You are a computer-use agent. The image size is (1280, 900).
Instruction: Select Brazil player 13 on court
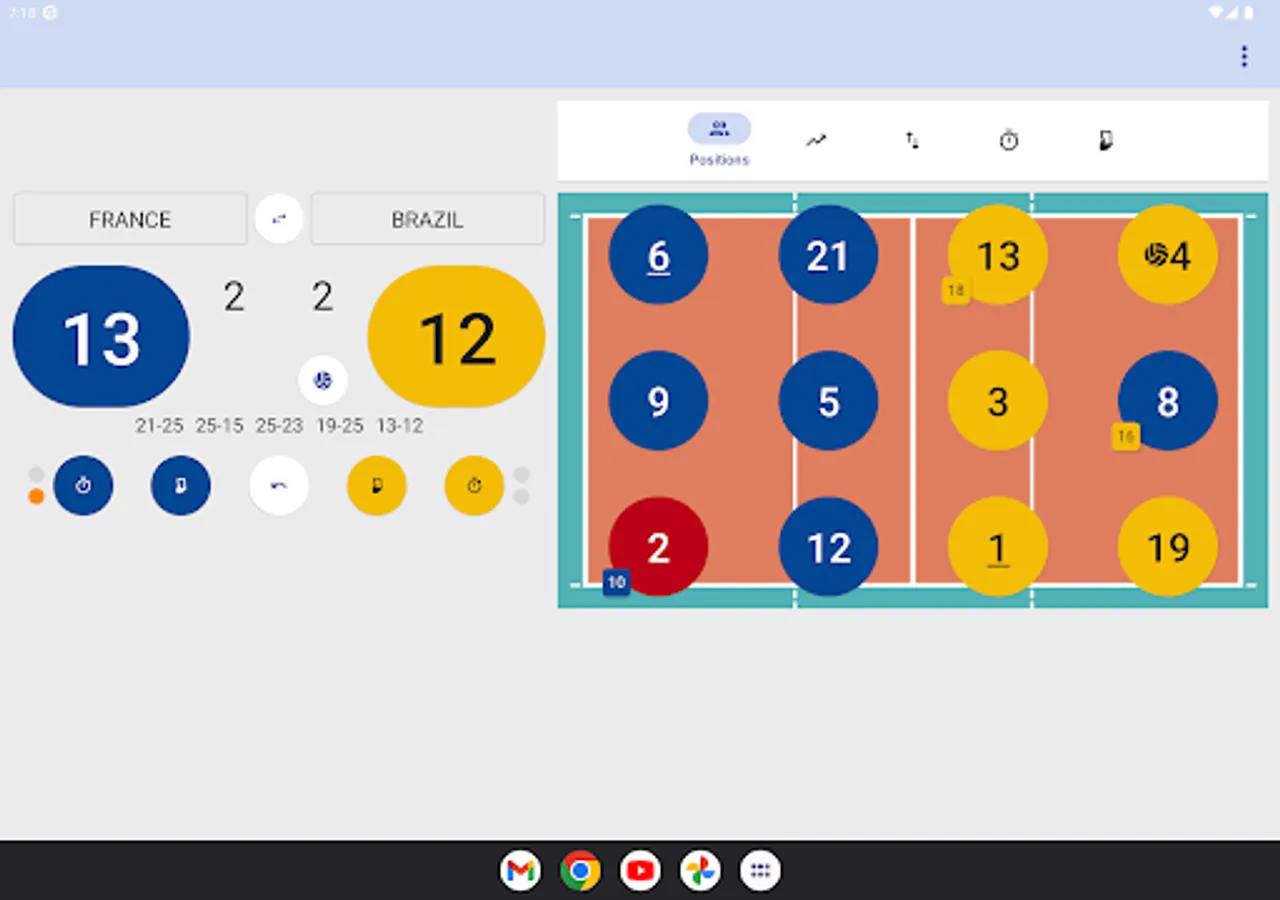(x=998, y=255)
